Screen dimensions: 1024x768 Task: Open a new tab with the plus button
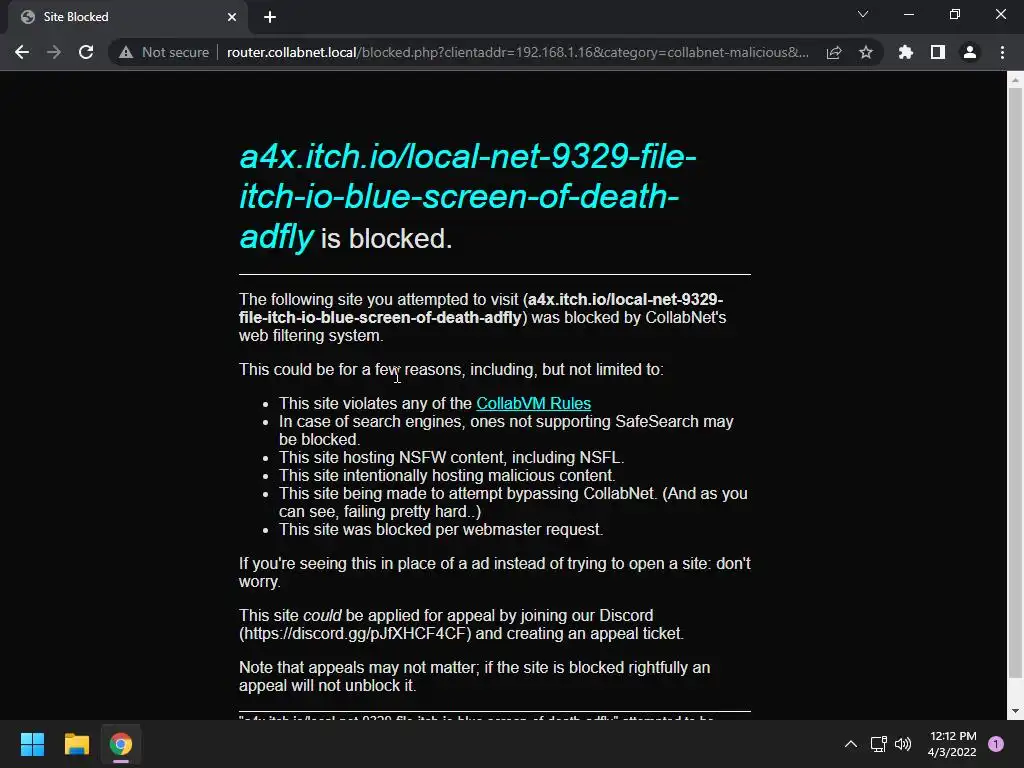(x=270, y=17)
